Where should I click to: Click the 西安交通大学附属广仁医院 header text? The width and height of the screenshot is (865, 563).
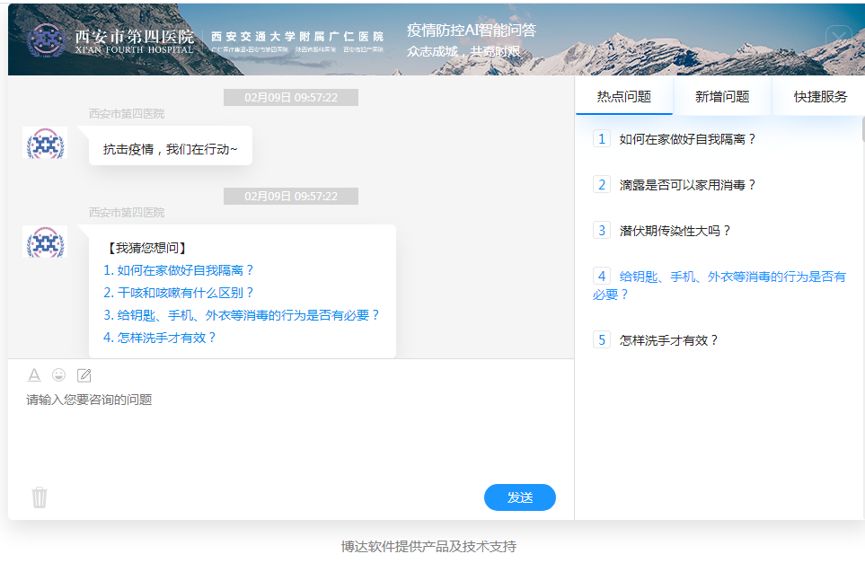[x=297, y=36]
